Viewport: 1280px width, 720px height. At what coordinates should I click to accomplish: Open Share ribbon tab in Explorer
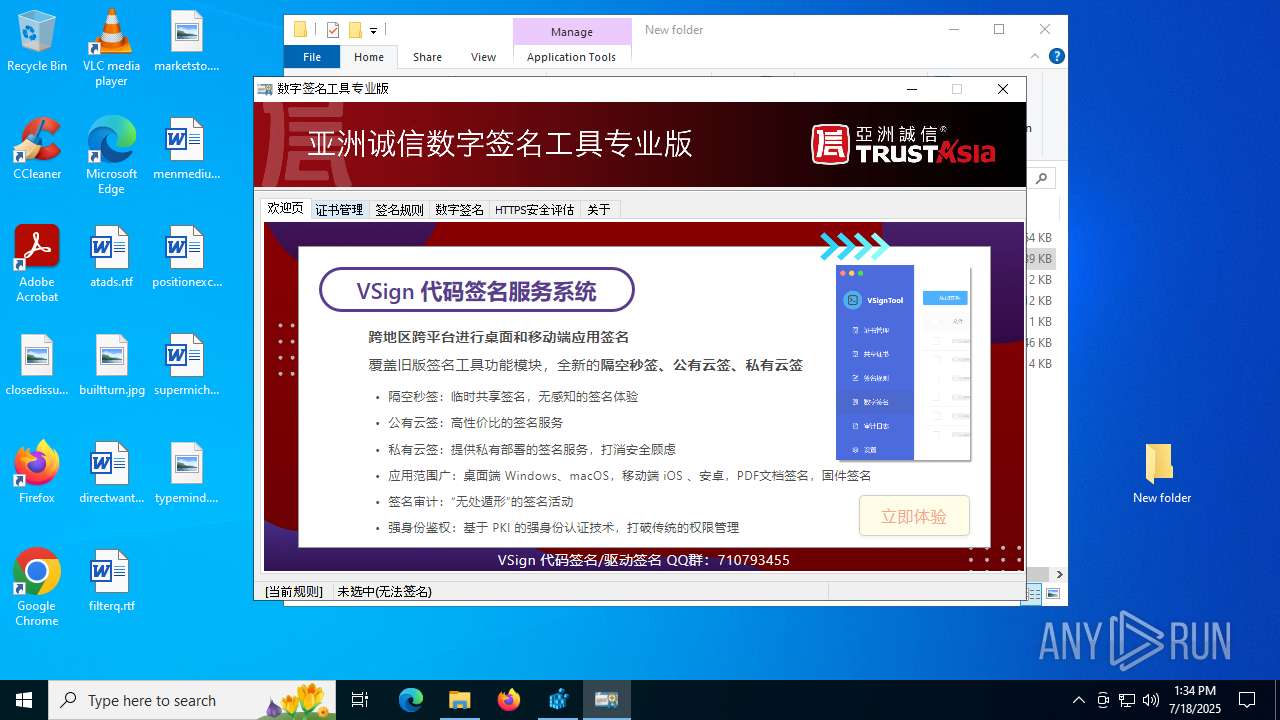click(x=427, y=57)
